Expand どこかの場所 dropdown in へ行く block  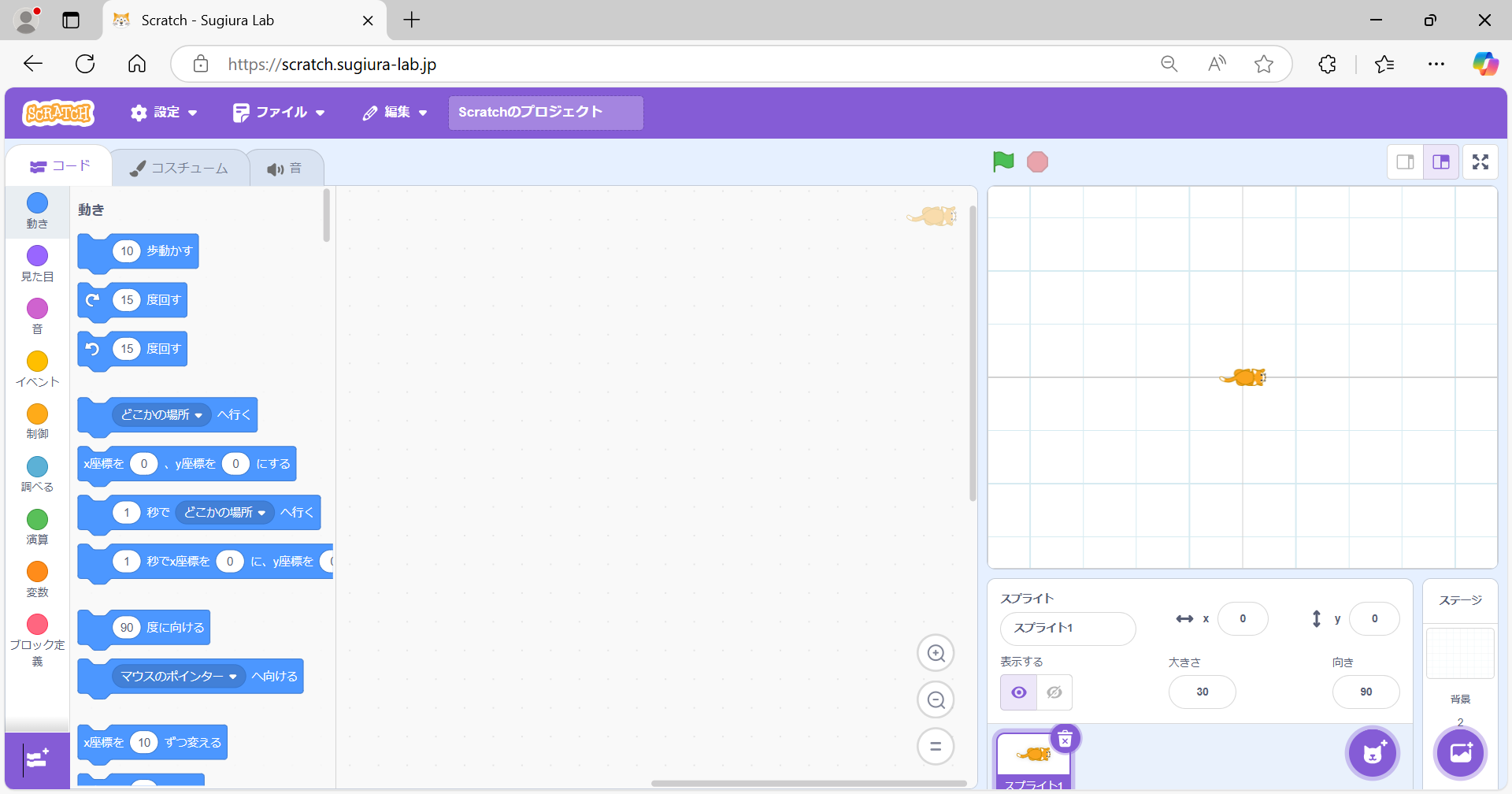[x=161, y=414]
